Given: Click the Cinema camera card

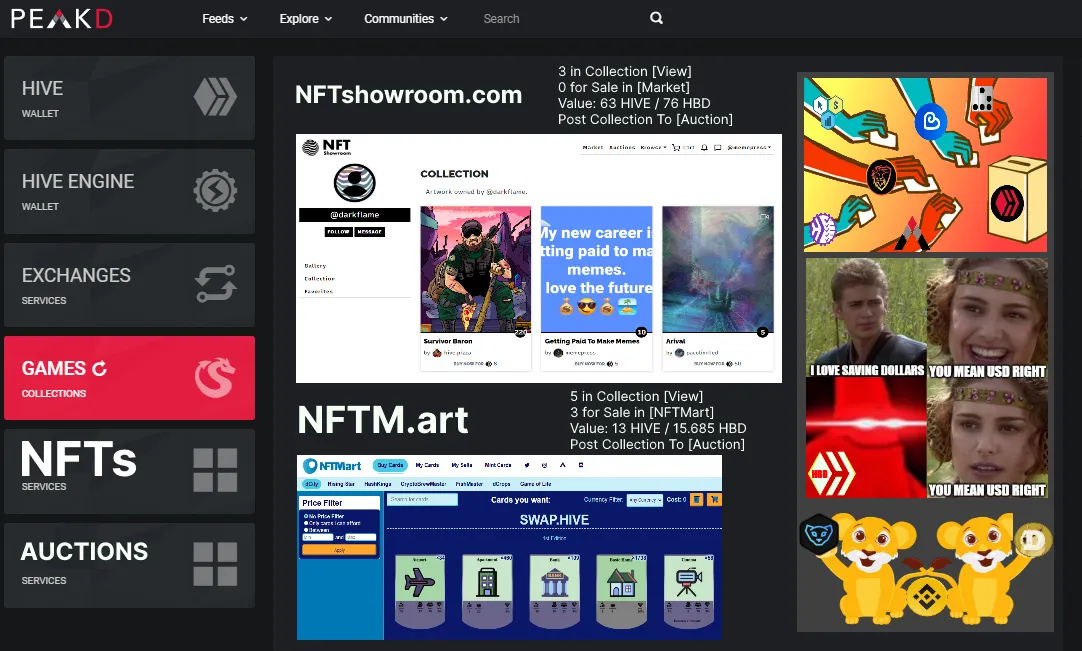Looking at the screenshot, I should click(689, 591).
